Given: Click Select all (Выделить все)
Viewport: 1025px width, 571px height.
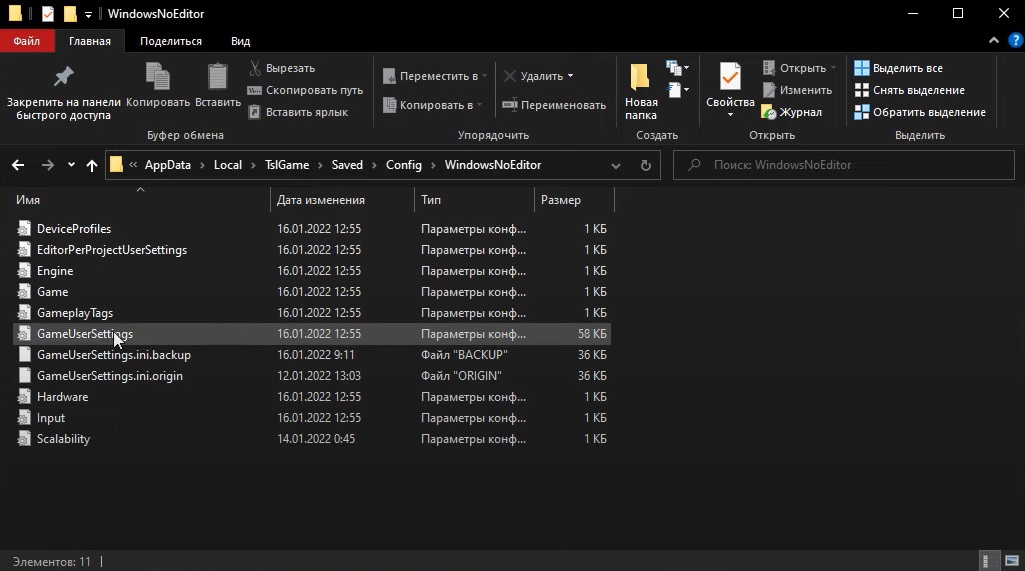Looking at the screenshot, I should pyautogui.click(x=897, y=68).
